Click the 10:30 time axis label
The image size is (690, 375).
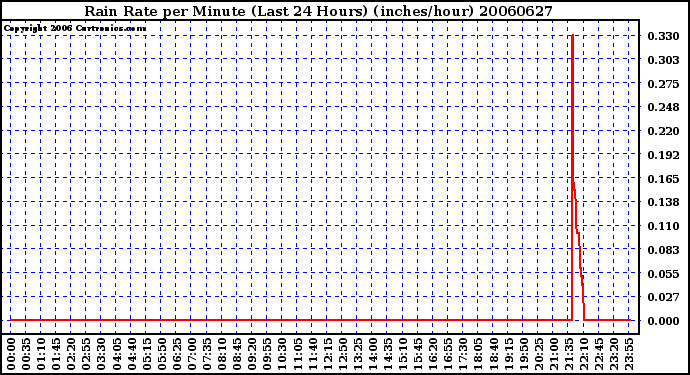click(282, 354)
